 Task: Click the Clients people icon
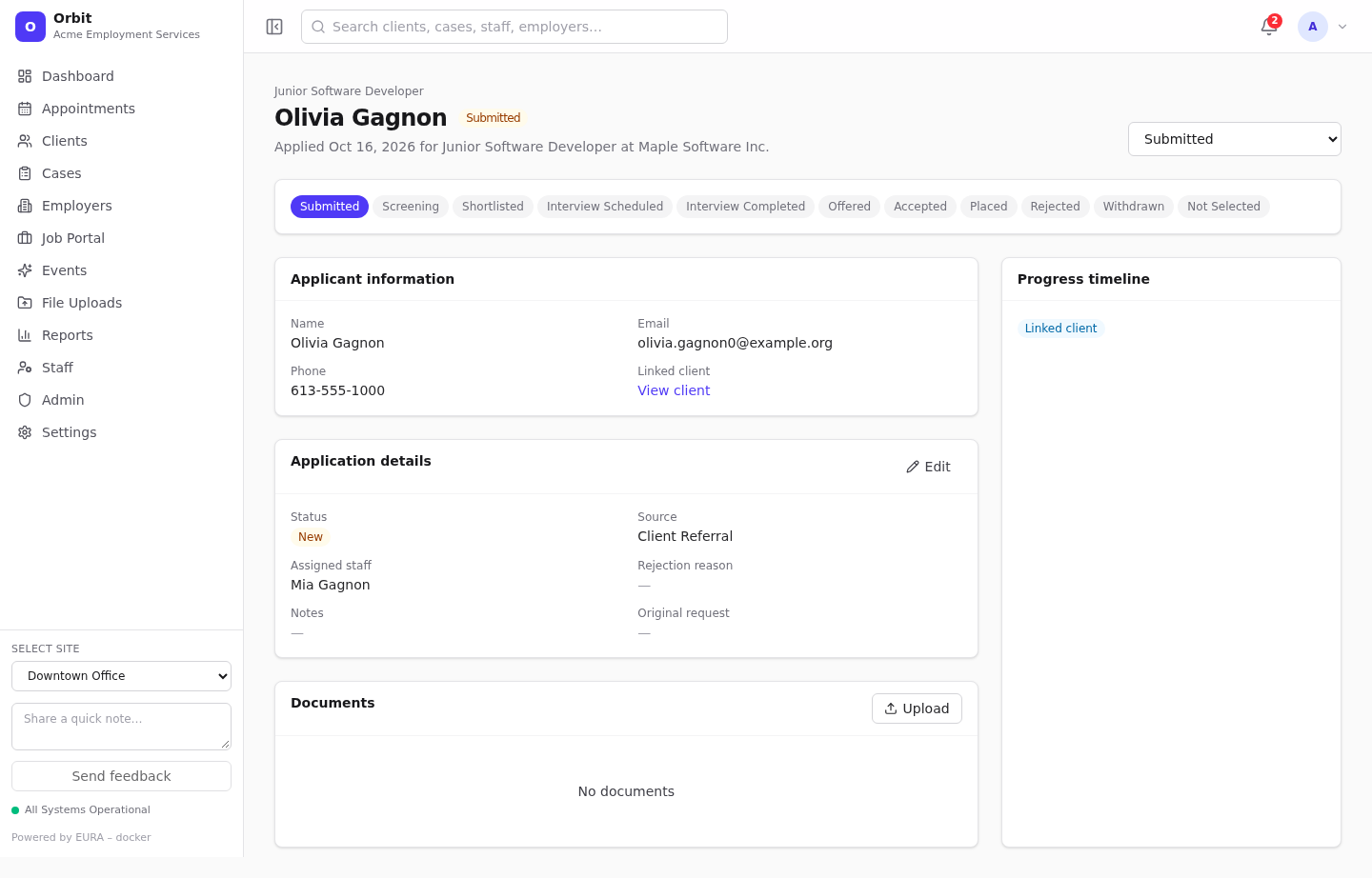point(25,141)
